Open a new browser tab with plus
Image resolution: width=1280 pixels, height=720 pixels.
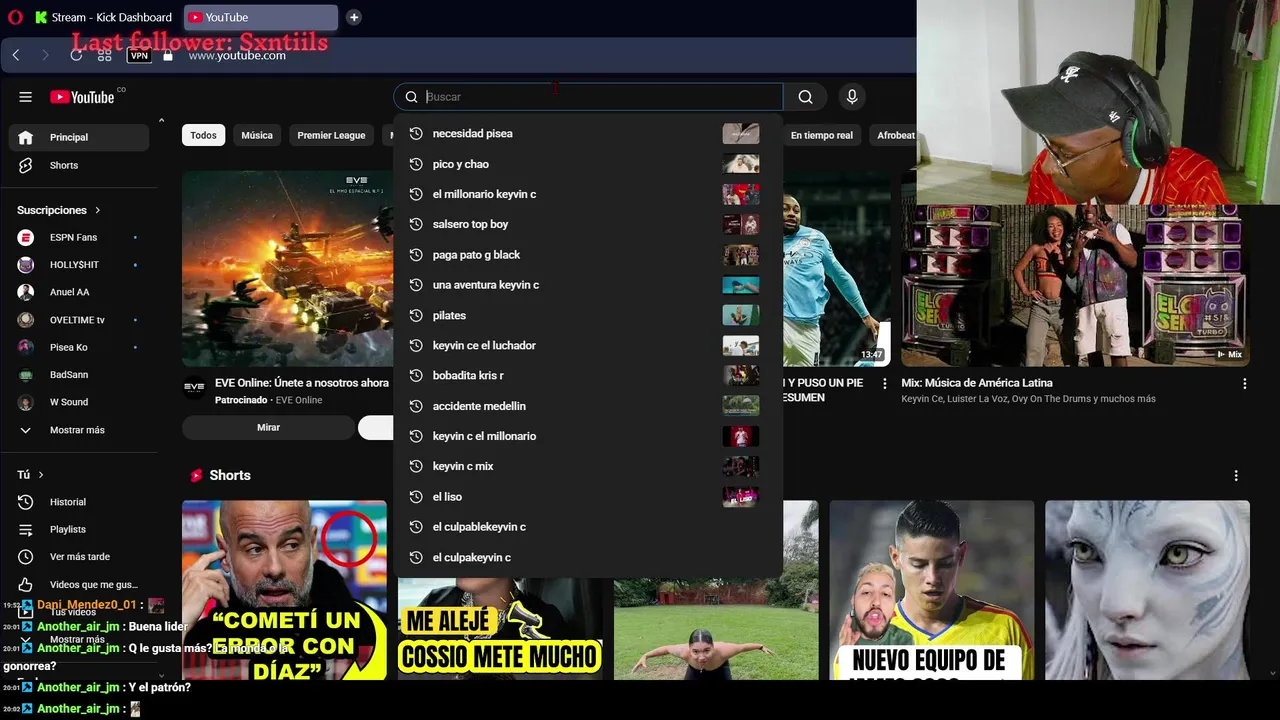354,17
